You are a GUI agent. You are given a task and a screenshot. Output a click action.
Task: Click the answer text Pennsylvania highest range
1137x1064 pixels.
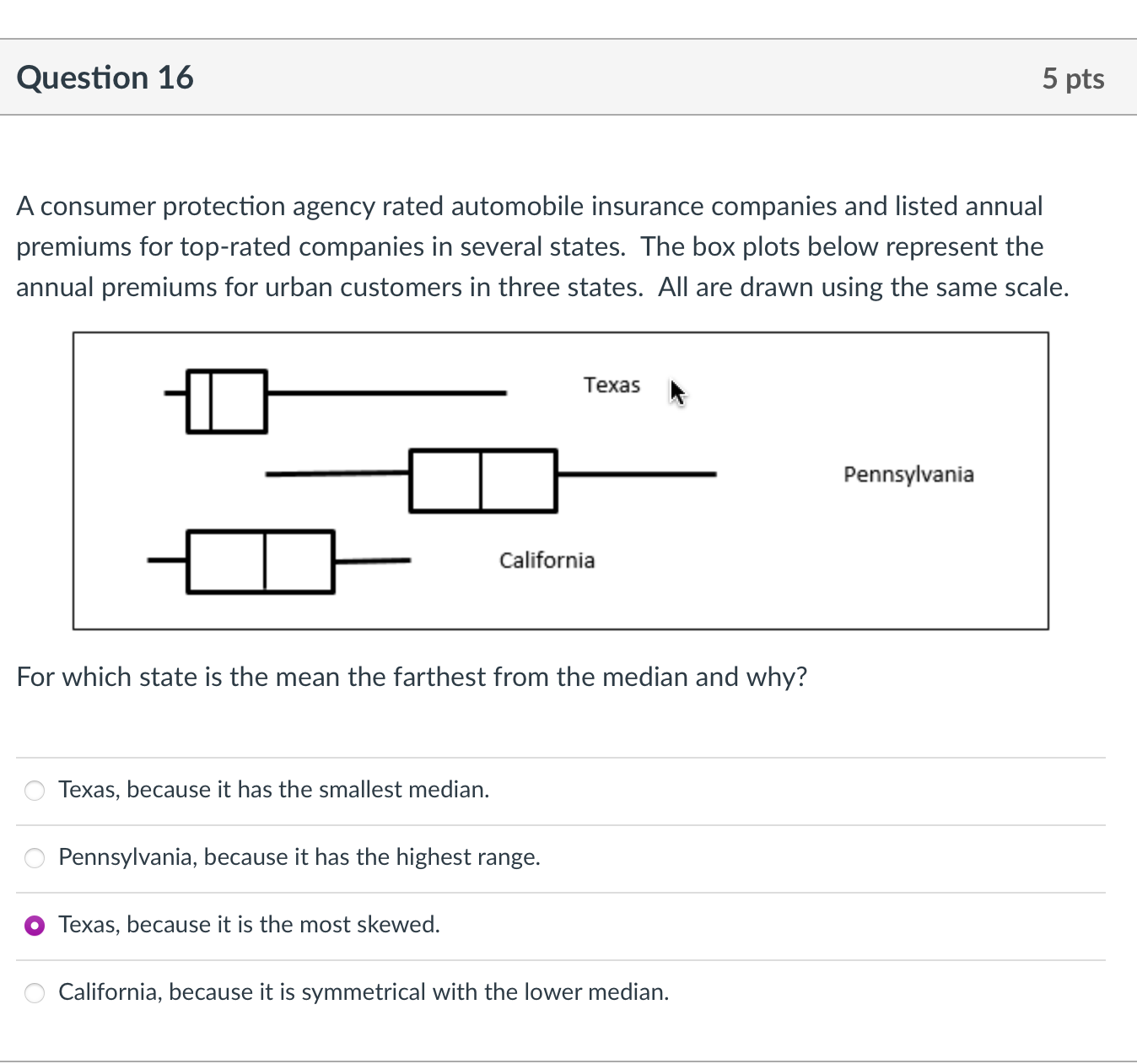[x=299, y=857]
